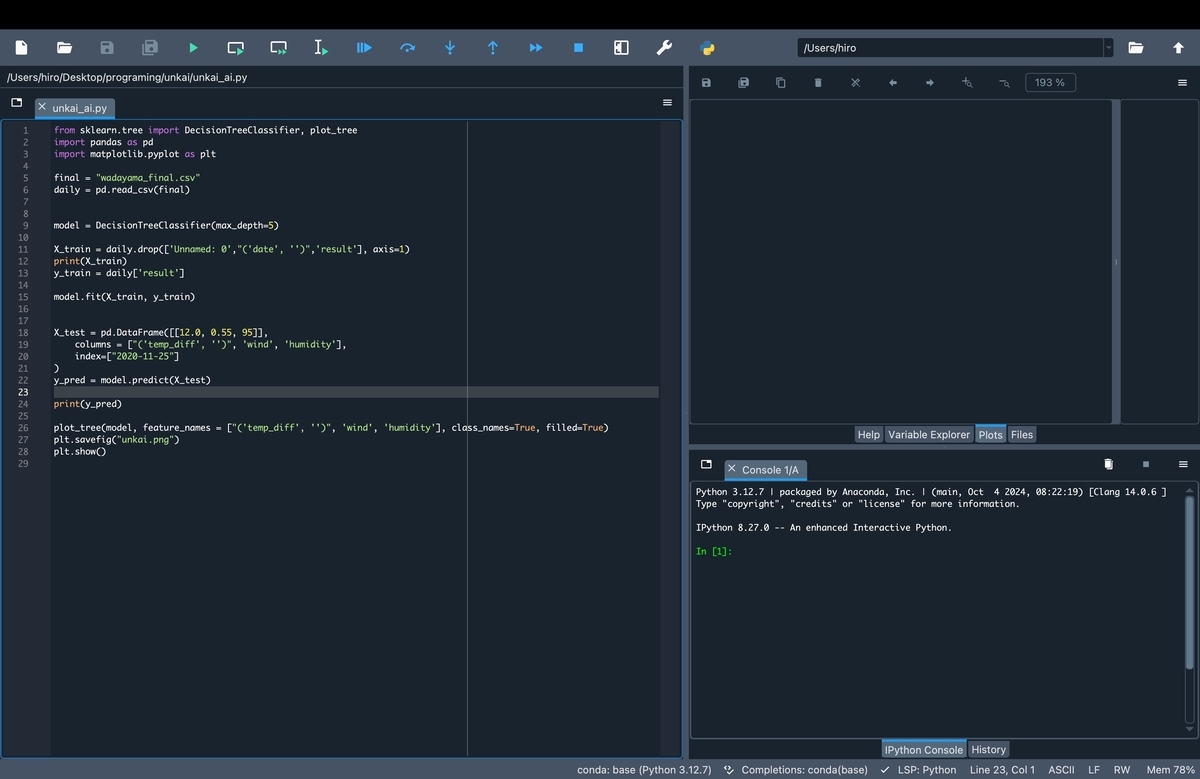Select the Console 1/A tab
The image size is (1200, 779).
click(764, 469)
